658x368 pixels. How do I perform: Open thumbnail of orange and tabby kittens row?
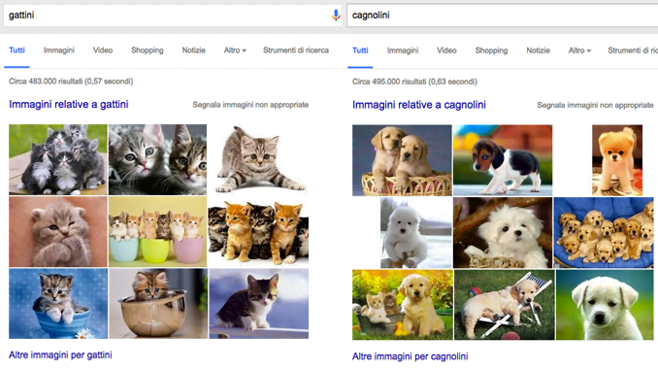click(x=258, y=232)
